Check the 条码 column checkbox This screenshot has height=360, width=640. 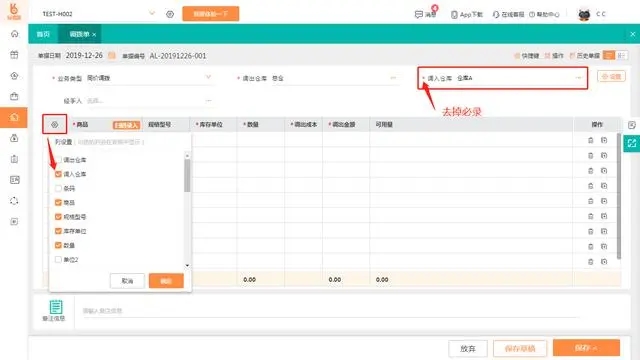coord(58,189)
